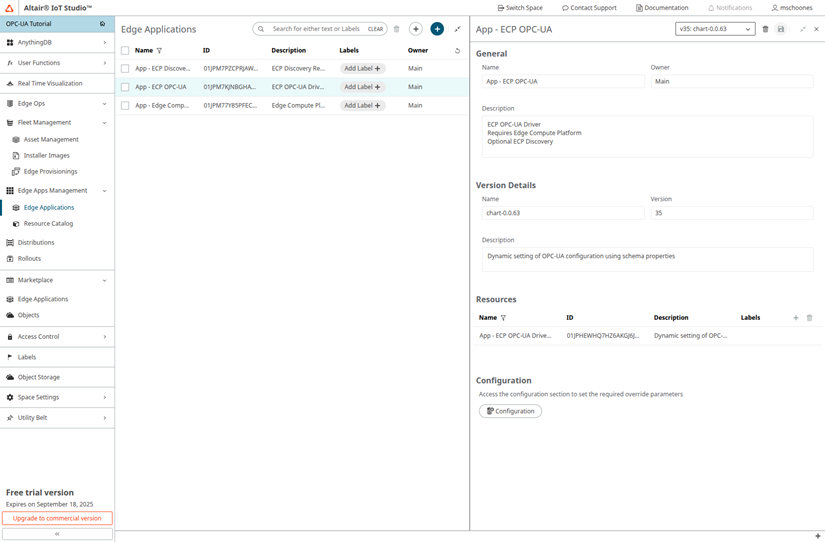Open Installer Images
This screenshot has height=542, width=825.
coord(46,156)
